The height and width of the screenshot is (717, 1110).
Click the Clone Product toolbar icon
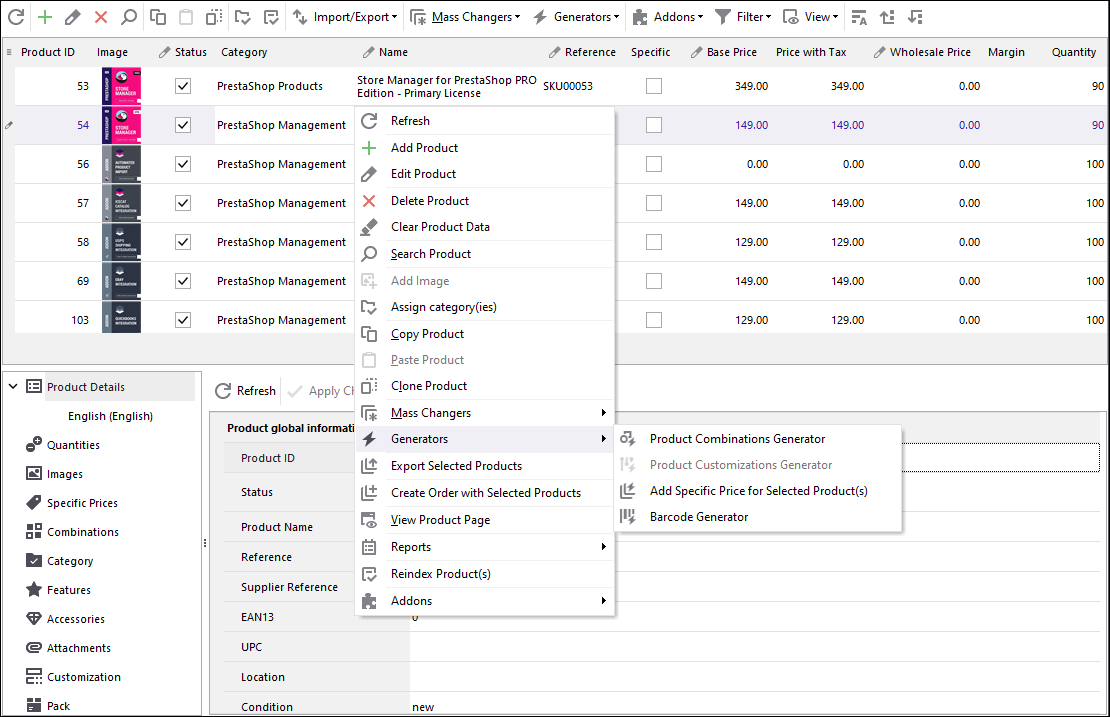(214, 17)
